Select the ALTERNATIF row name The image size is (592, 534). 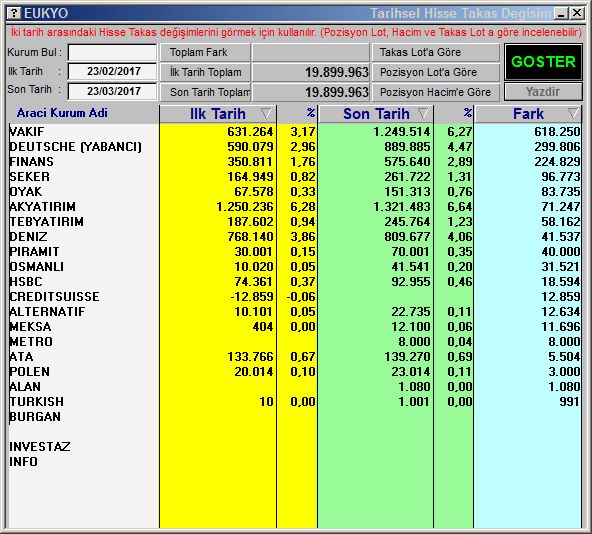point(48,312)
